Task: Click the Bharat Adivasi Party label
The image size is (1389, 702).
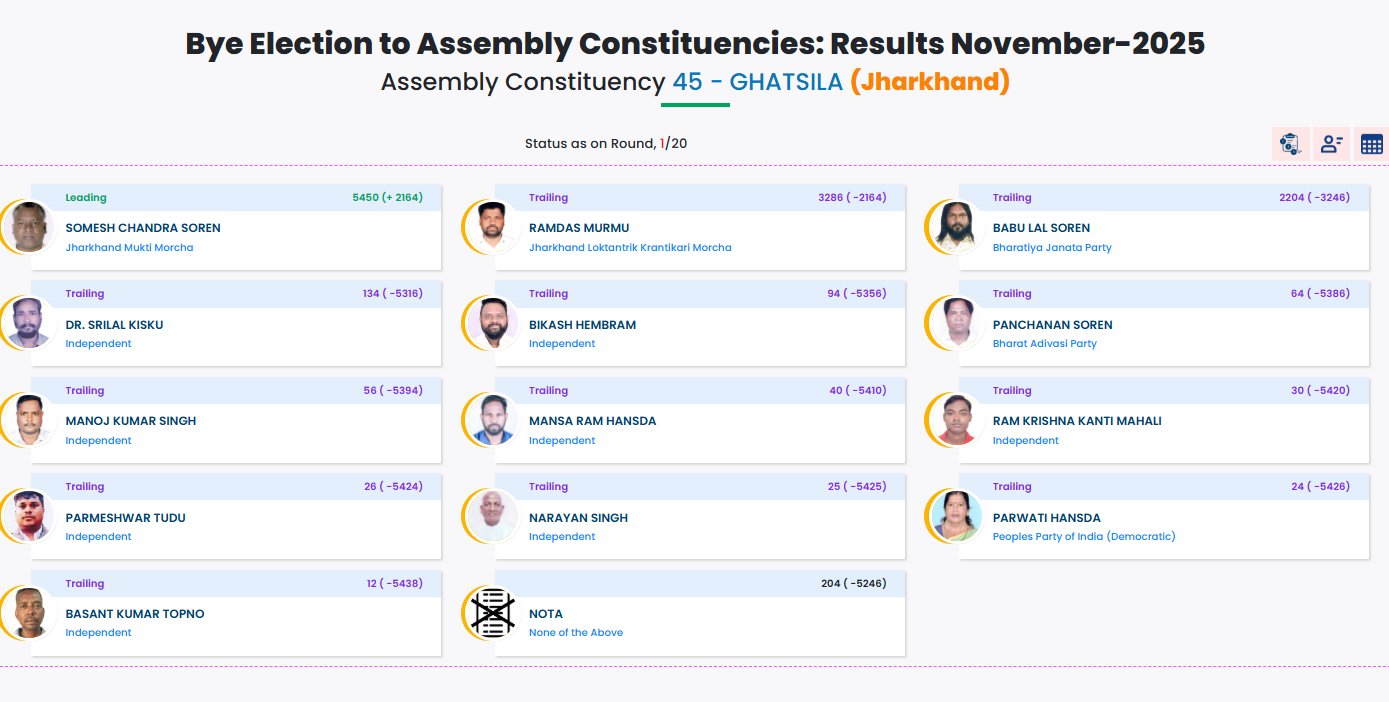Action: [1044, 344]
